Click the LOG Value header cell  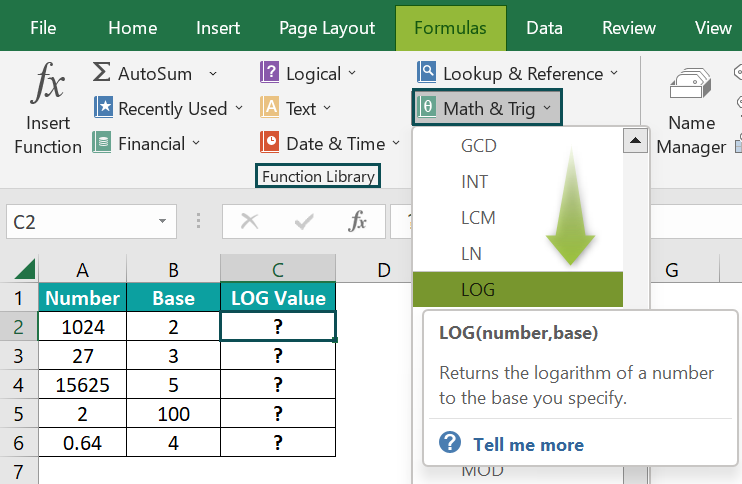tap(278, 298)
